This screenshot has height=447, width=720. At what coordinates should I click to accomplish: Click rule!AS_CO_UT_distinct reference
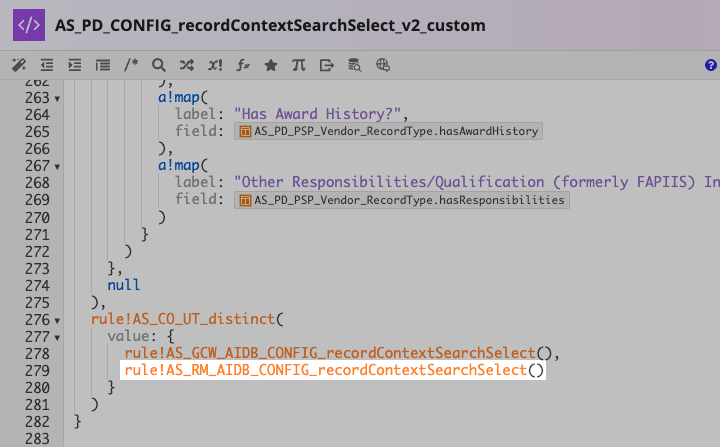[183, 319]
